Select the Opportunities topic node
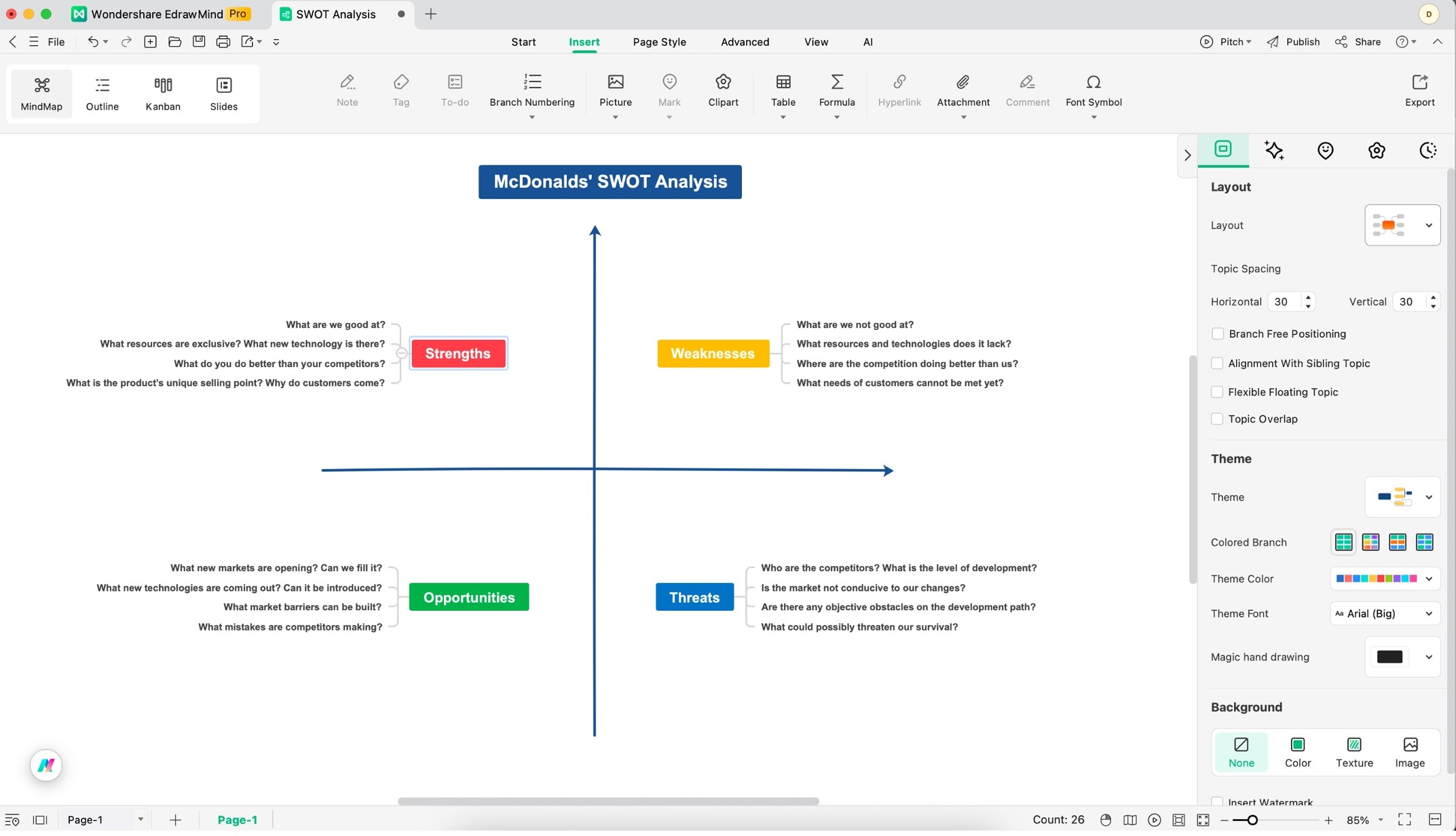The width and height of the screenshot is (1456, 836). [469, 597]
